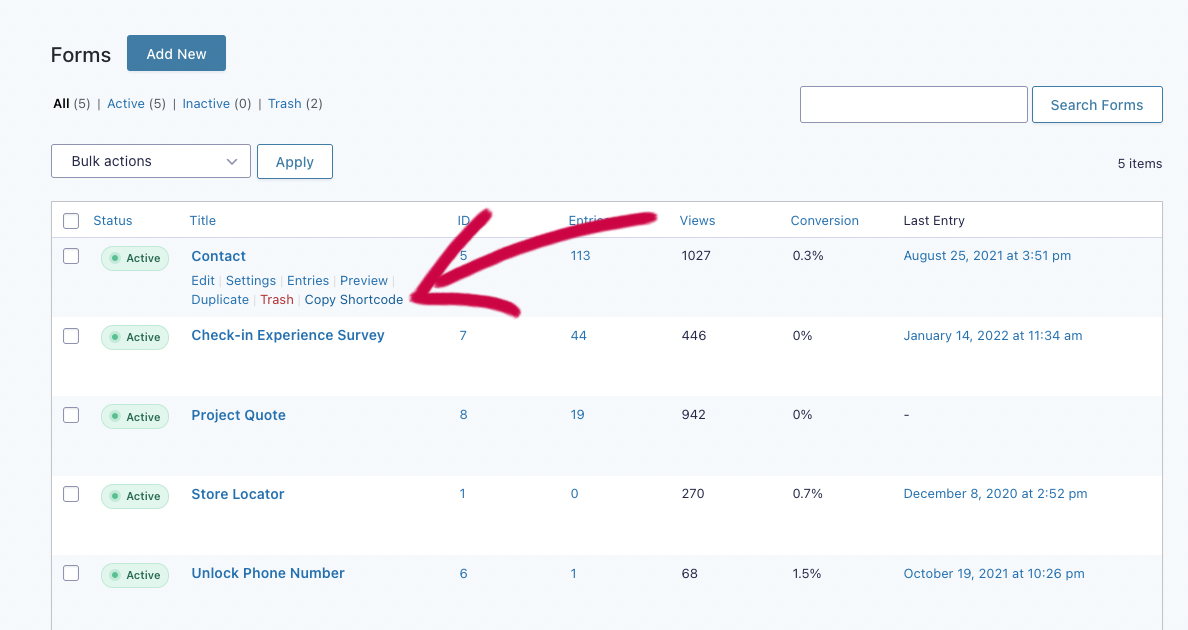Sort table by Views column
The image size is (1188, 630).
697,220
